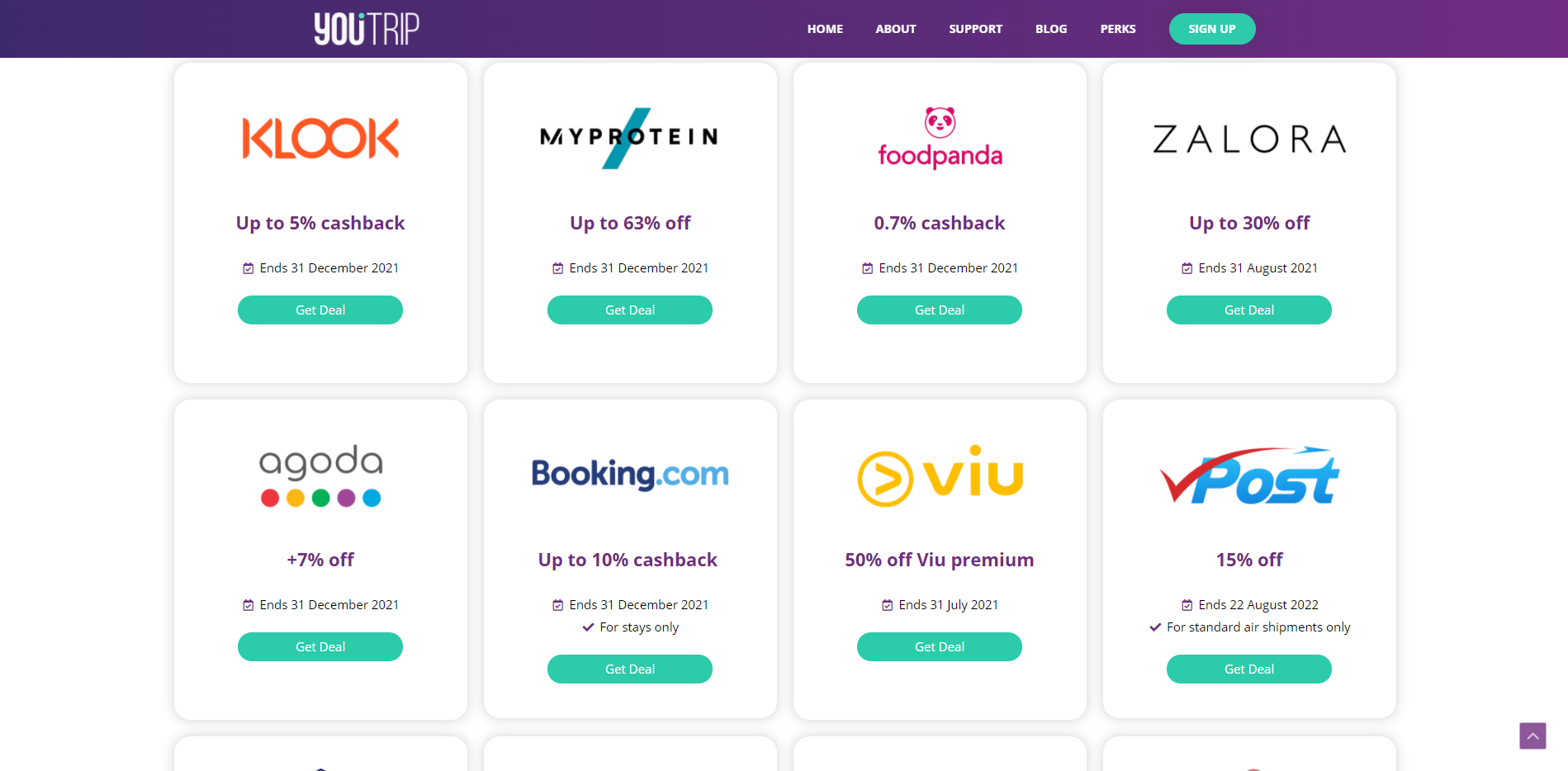Select the 50% off Viu premium heading
Screen dimensions: 1568x771
pyautogui.click(x=940, y=560)
